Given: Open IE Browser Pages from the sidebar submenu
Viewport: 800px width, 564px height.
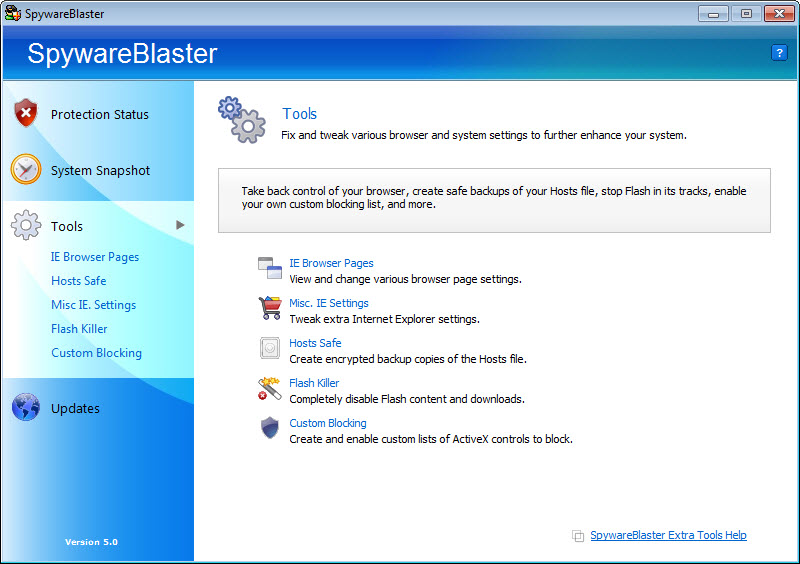Looking at the screenshot, I should (95, 257).
